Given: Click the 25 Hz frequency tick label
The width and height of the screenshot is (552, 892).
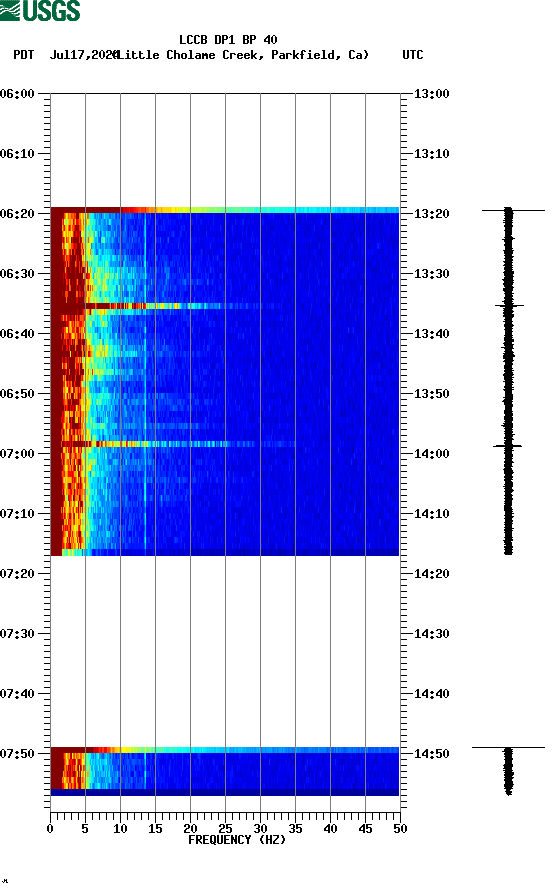Looking at the screenshot, I should pos(225,828).
